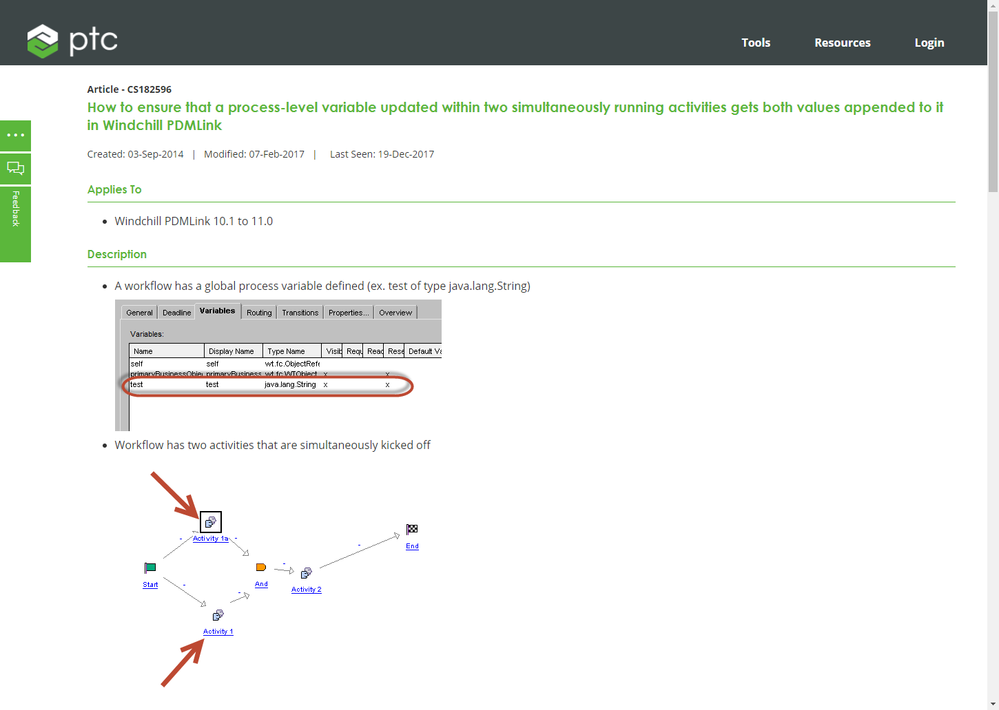This screenshot has height=710, width=999.
Task: Click the Variables tab in the image
Action: tap(217, 311)
